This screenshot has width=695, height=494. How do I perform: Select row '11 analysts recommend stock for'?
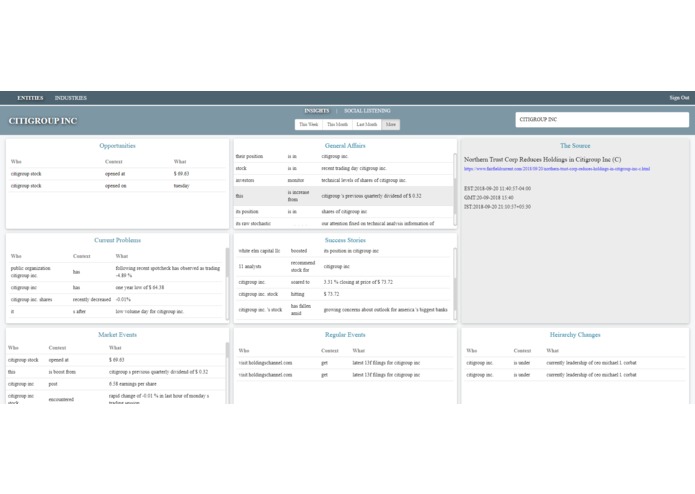pos(344,267)
